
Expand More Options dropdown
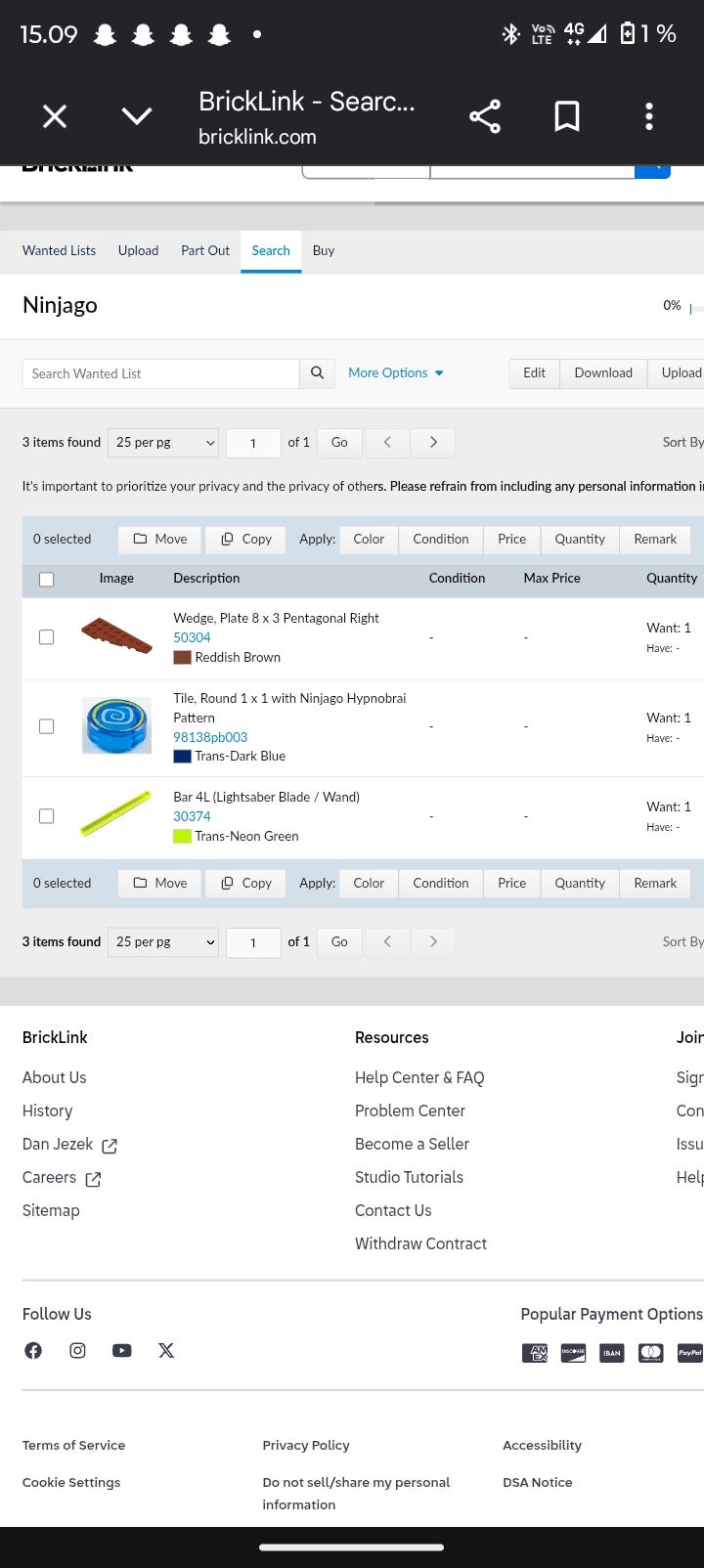[x=396, y=373]
